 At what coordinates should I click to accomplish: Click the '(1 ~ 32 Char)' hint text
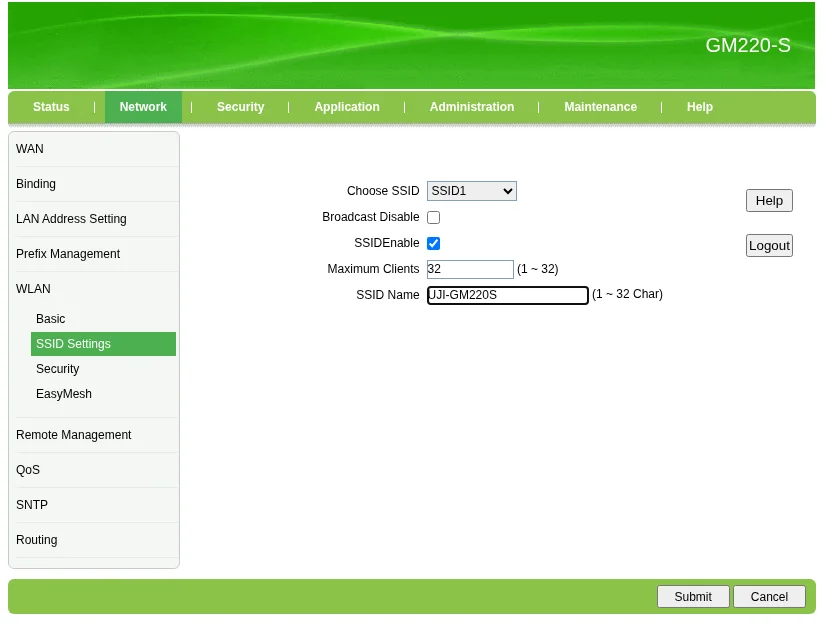(x=627, y=294)
